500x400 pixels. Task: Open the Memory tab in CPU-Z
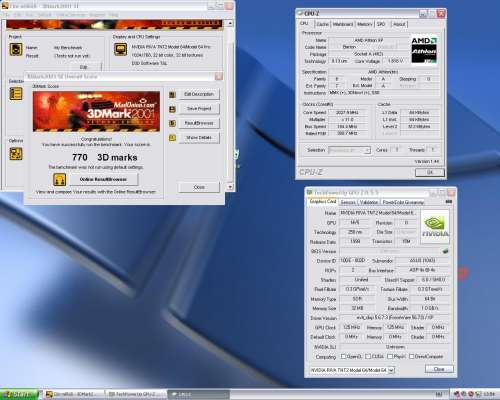pyautogui.click(x=365, y=24)
